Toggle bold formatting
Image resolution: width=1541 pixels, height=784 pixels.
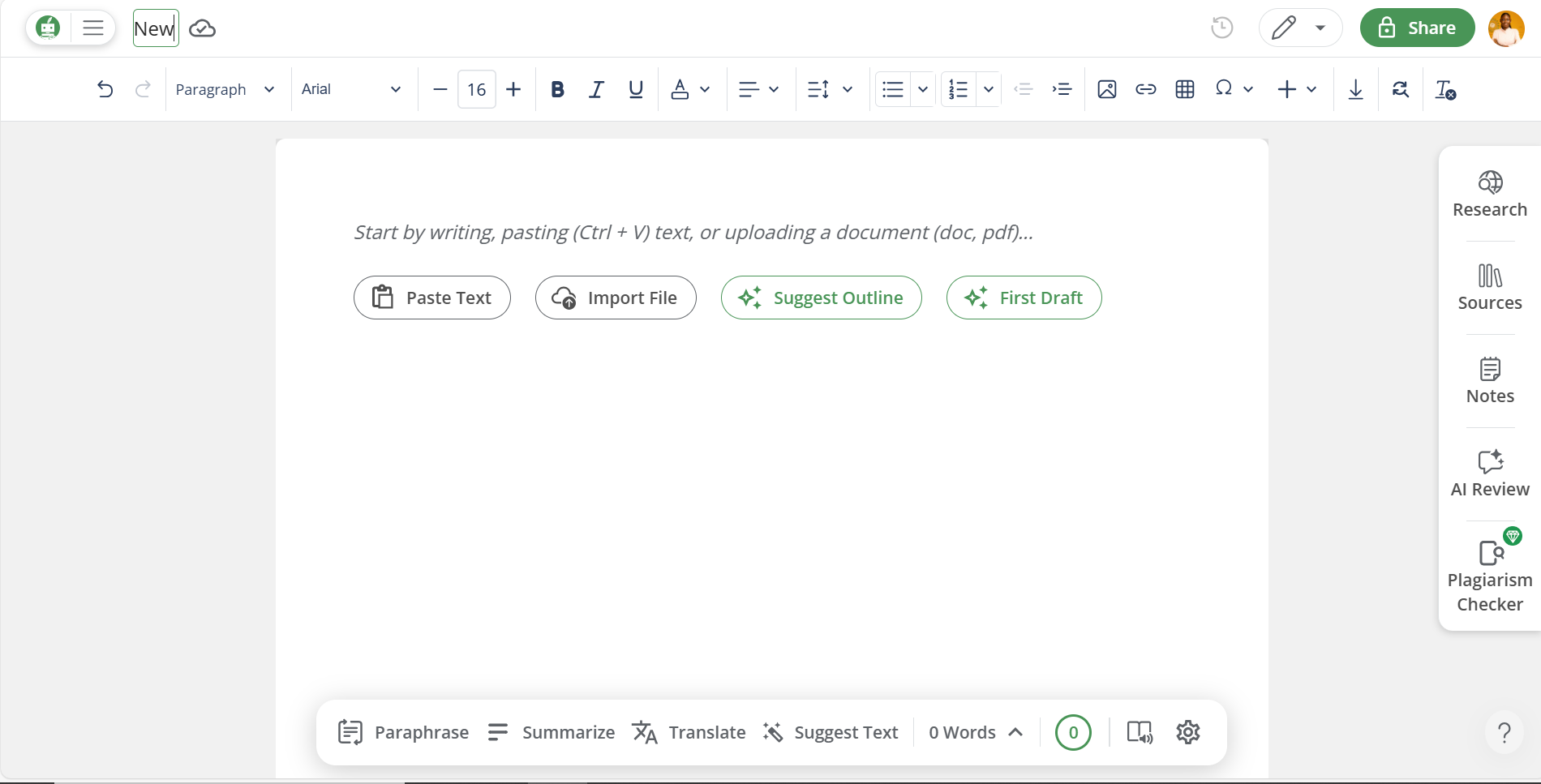[x=557, y=89]
